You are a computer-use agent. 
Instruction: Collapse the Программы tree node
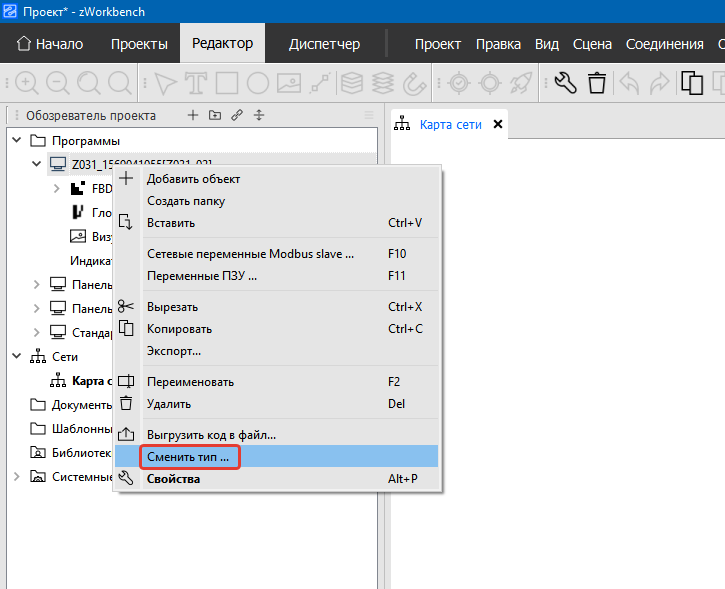pyautogui.click(x=17, y=141)
